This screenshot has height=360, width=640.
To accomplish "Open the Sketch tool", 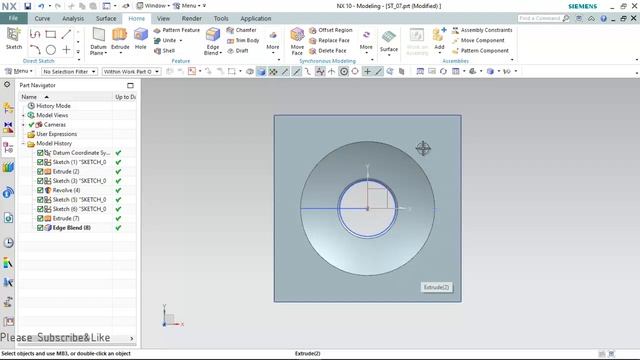I will pyautogui.click(x=13, y=39).
